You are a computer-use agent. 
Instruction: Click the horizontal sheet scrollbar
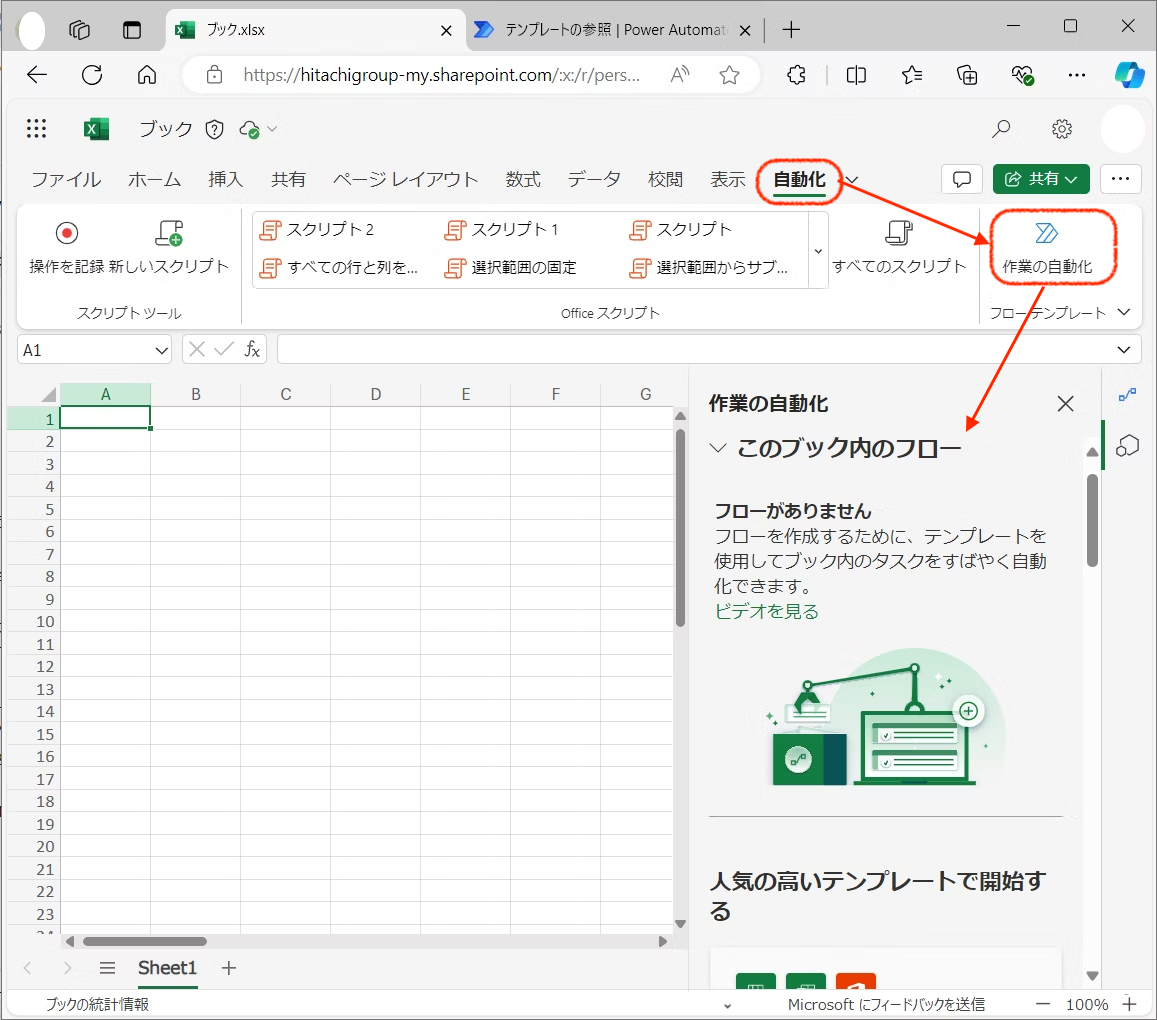click(145, 941)
